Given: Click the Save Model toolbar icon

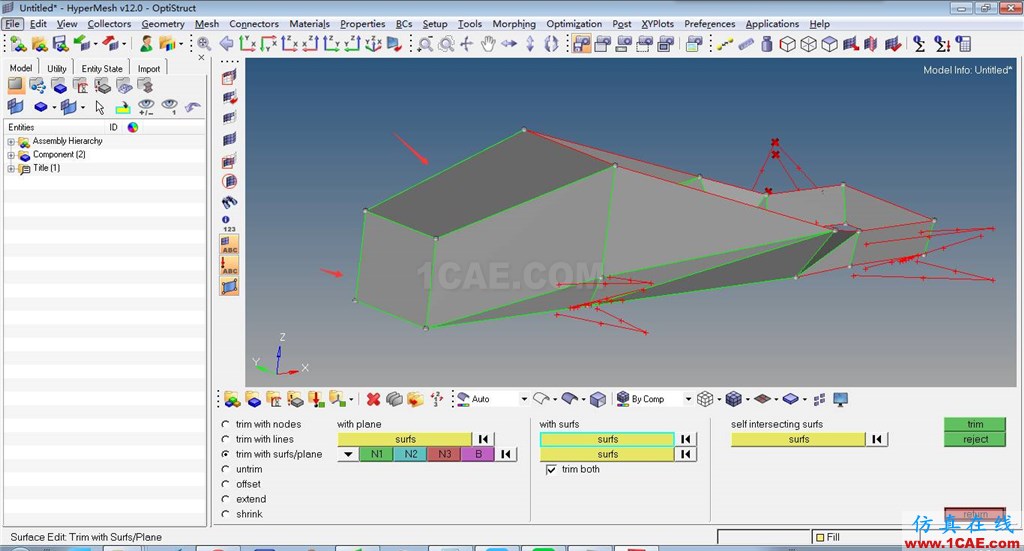Looking at the screenshot, I should (60, 44).
